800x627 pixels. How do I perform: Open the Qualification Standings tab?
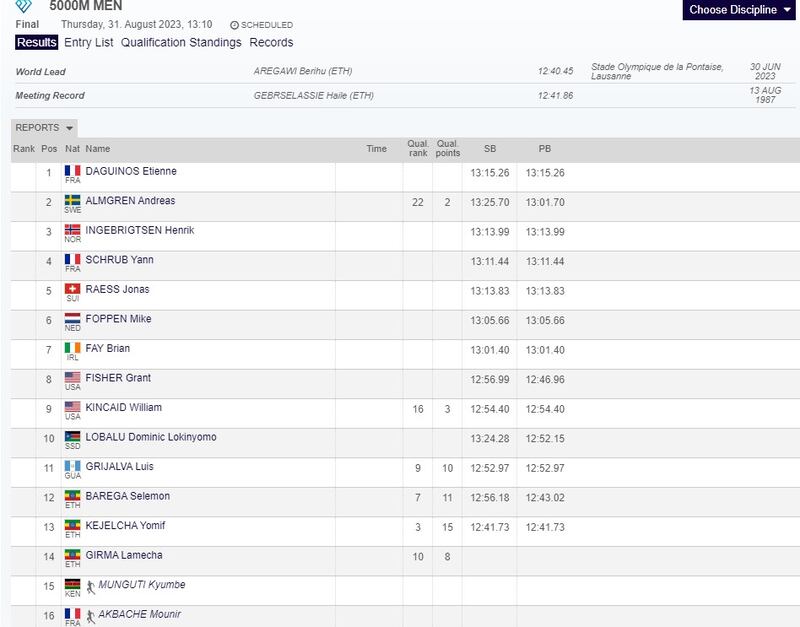pos(181,42)
